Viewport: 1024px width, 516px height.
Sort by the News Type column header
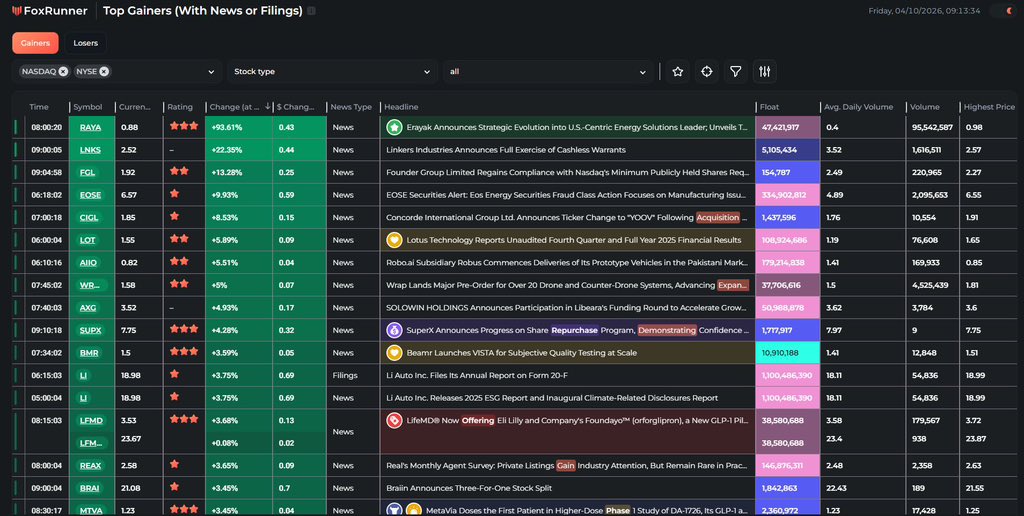point(351,107)
